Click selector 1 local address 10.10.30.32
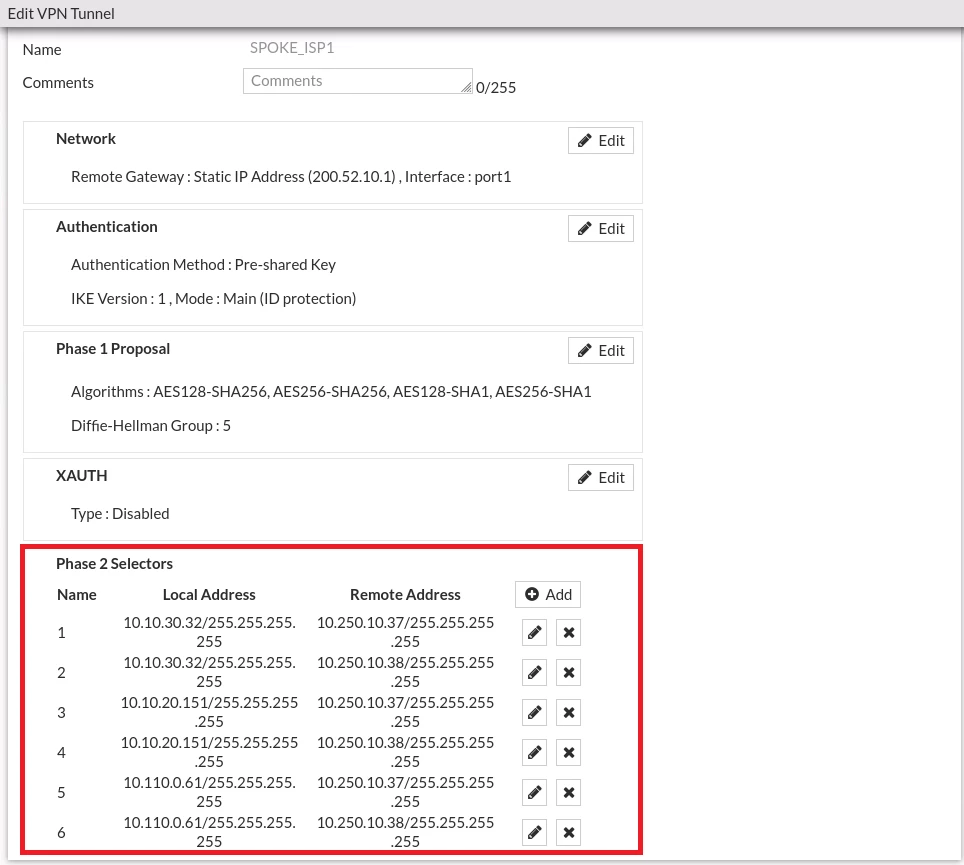The width and height of the screenshot is (964, 865). (x=209, y=632)
